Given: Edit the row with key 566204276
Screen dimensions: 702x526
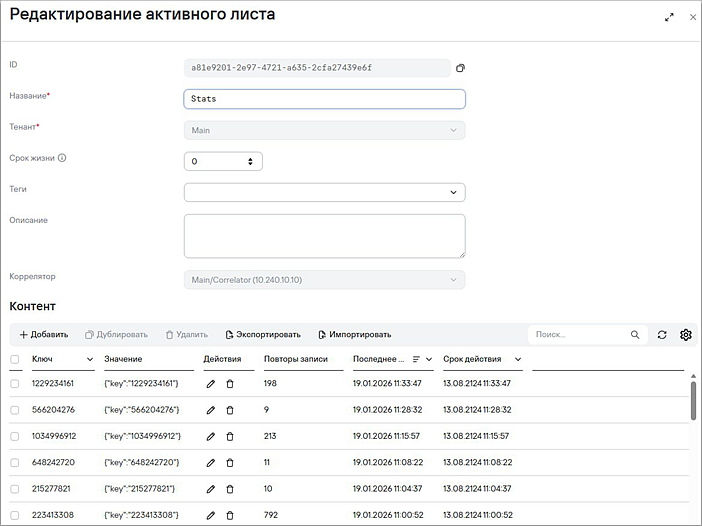Looking at the screenshot, I should pyautogui.click(x=210, y=410).
